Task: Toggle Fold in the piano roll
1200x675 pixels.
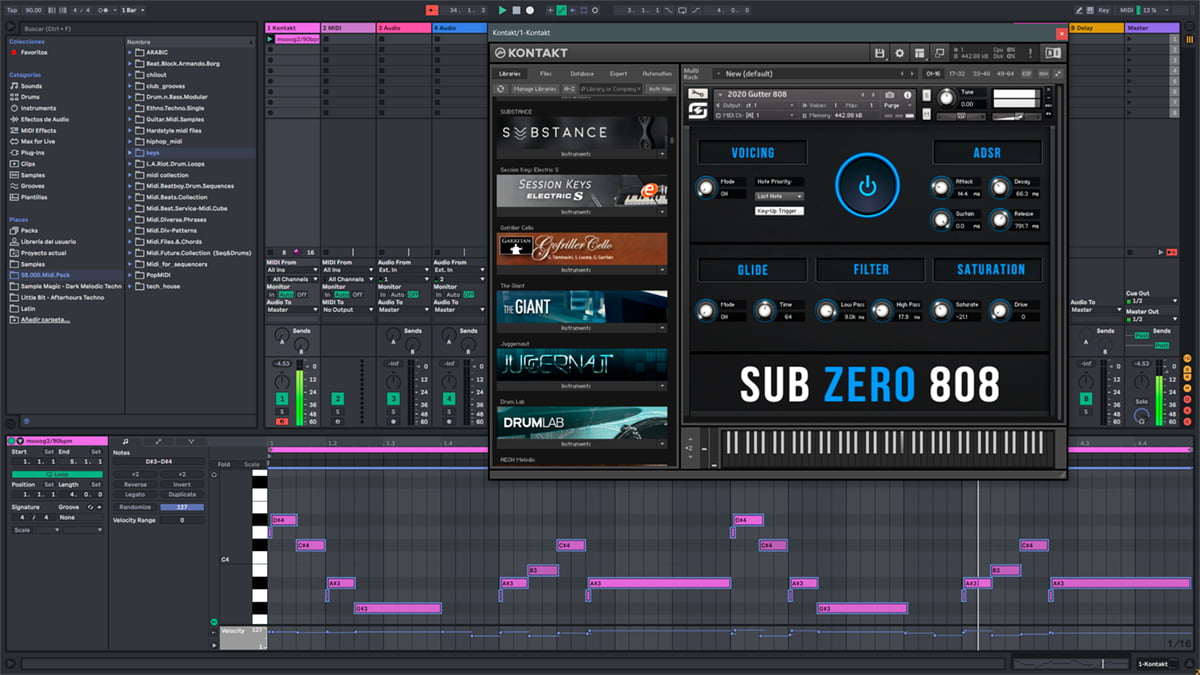Action: [223, 464]
